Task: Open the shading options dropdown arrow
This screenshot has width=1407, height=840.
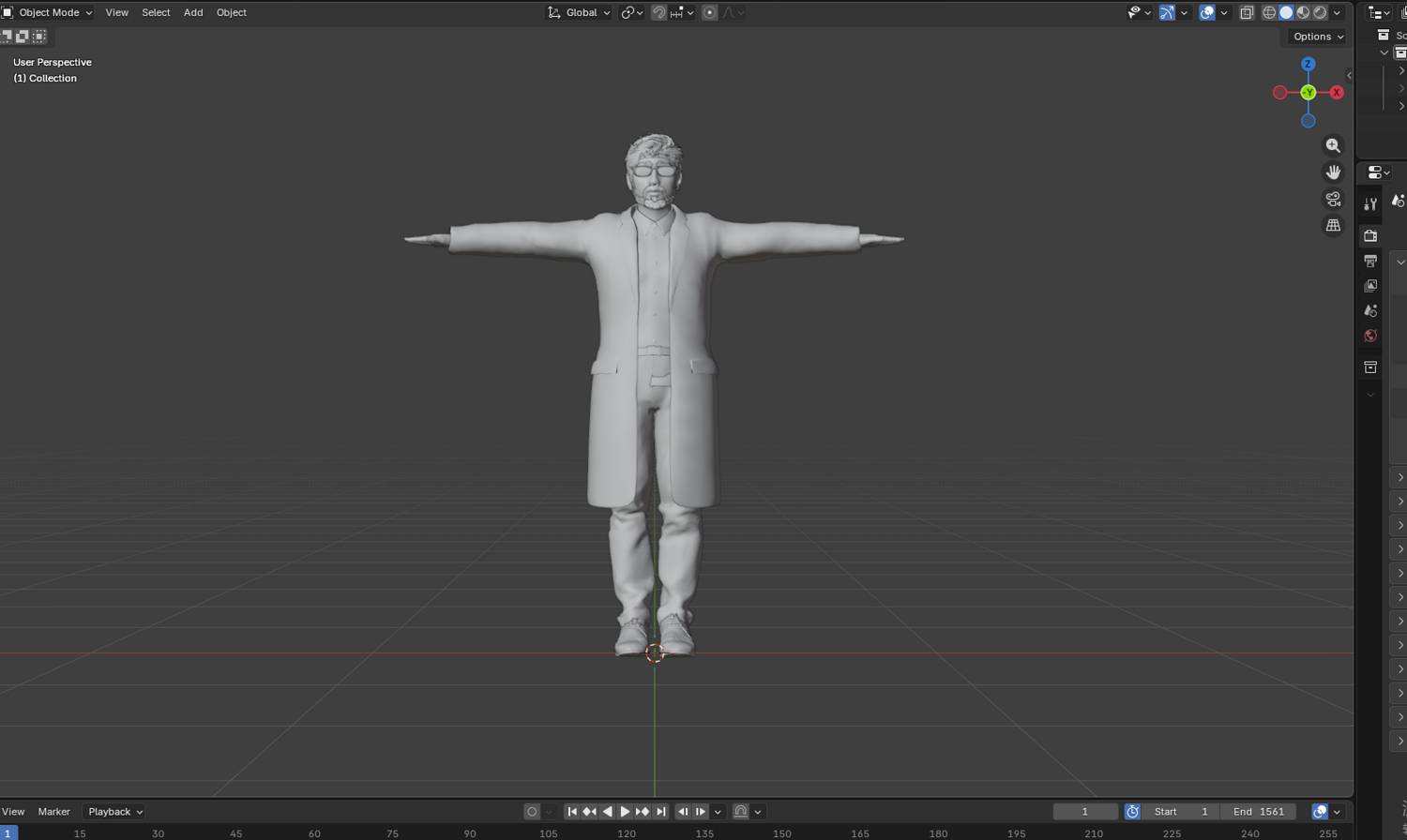Action: point(1337,12)
